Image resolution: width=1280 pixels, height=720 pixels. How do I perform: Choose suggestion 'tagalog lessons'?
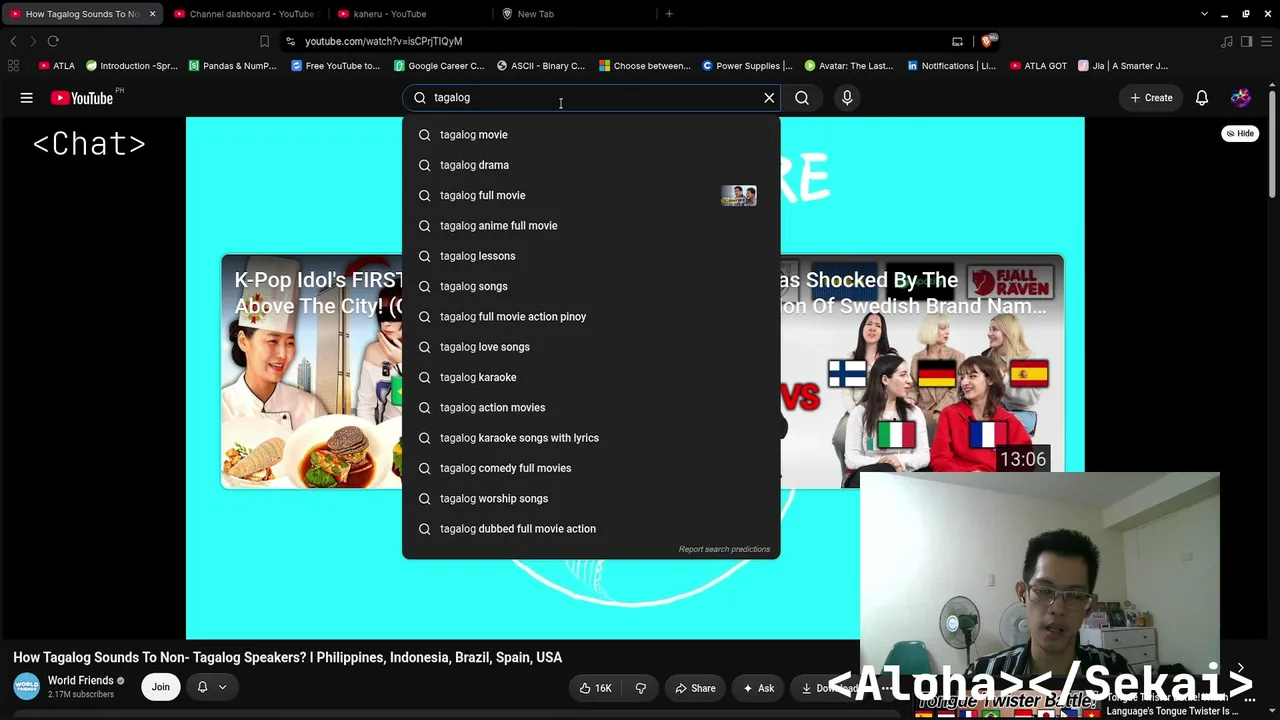(x=591, y=256)
